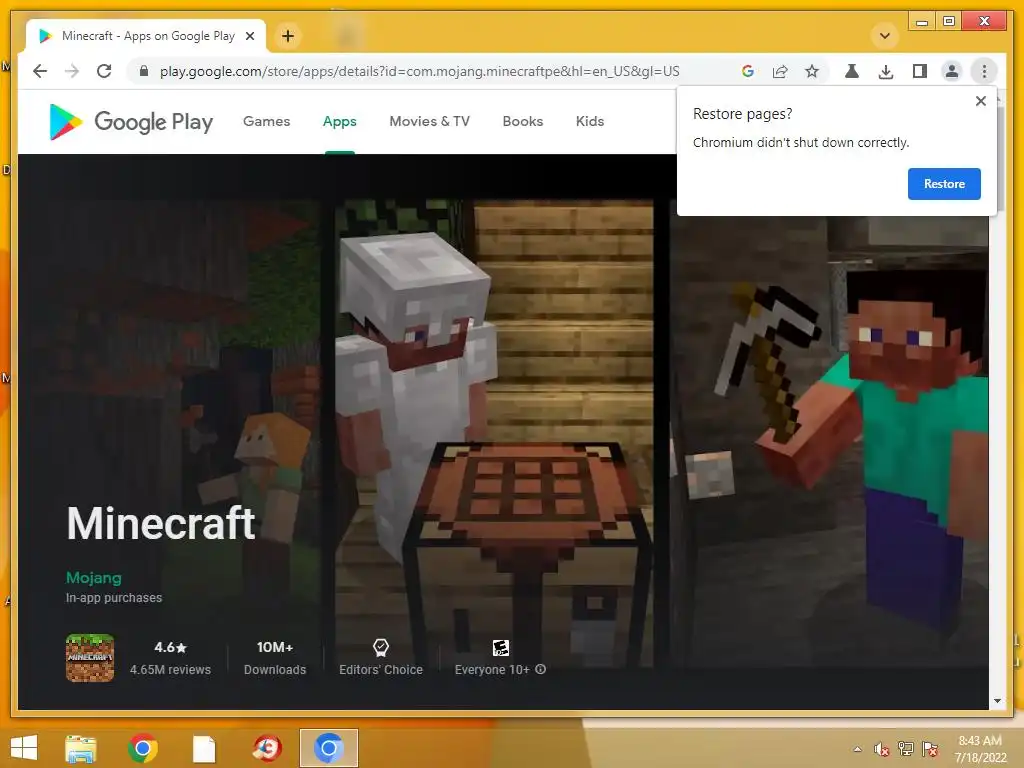Open content rating info icon
Image resolution: width=1024 pixels, height=768 pixels.
click(540, 669)
